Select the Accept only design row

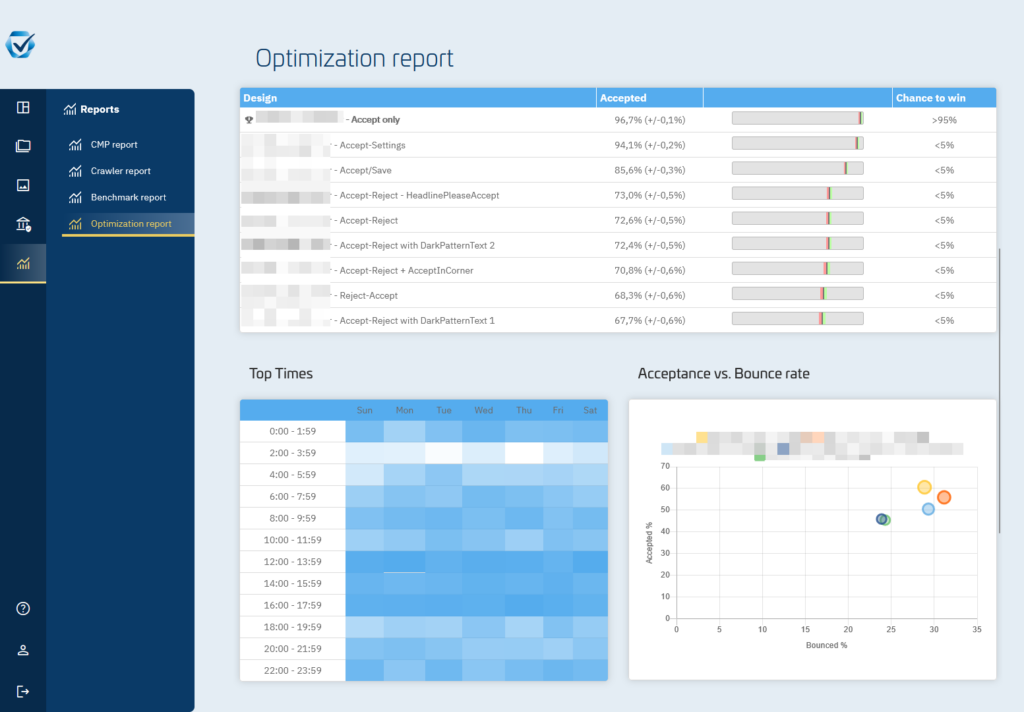(618, 120)
